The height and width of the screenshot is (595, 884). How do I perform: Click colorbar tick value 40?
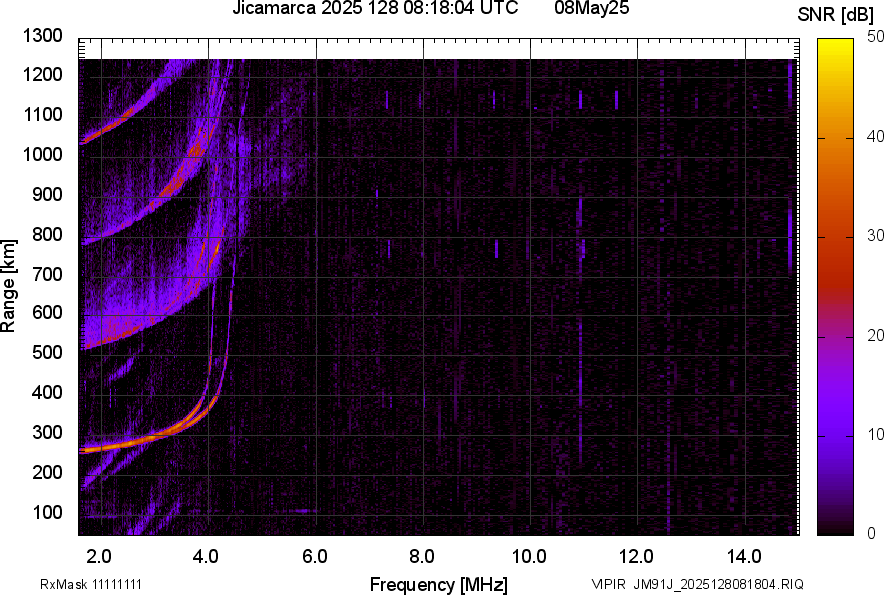coord(876,136)
